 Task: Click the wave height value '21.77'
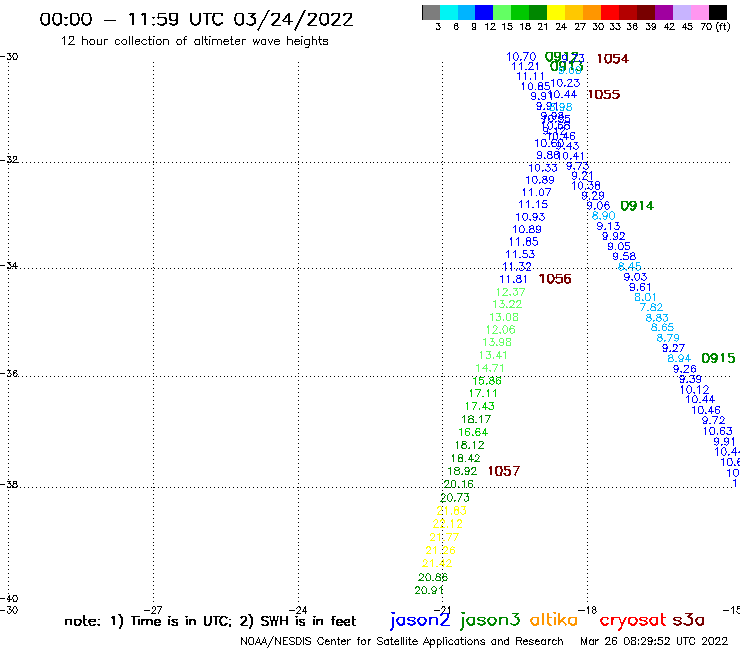[444, 537]
